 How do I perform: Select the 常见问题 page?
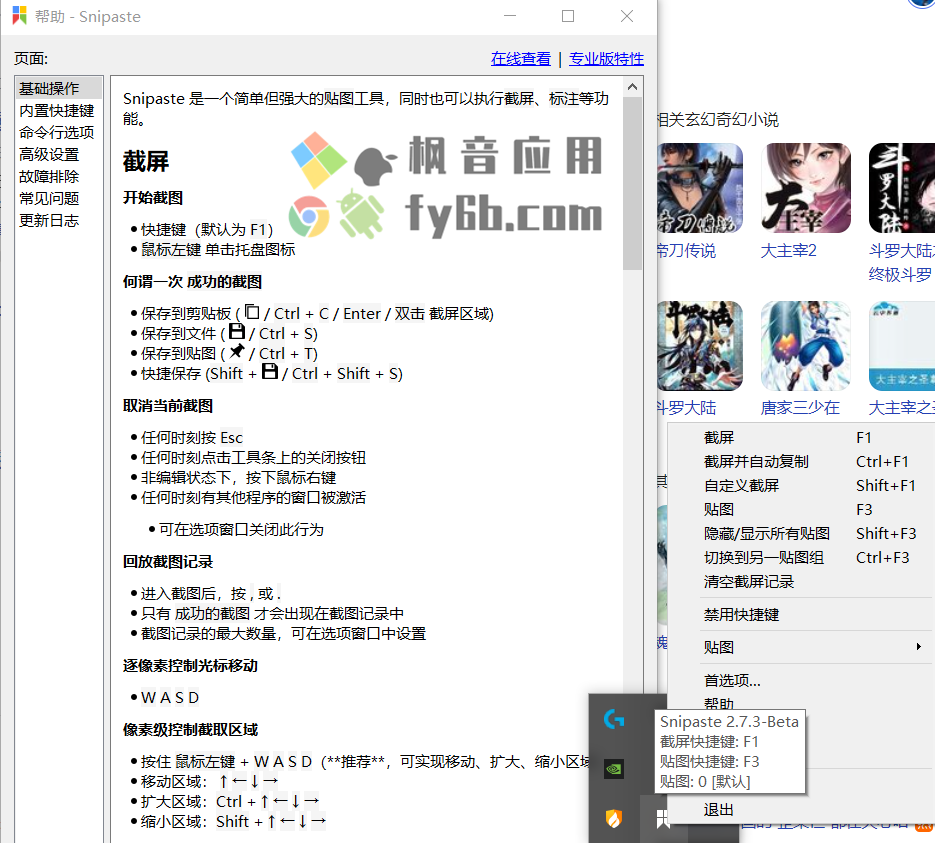[x=49, y=199]
